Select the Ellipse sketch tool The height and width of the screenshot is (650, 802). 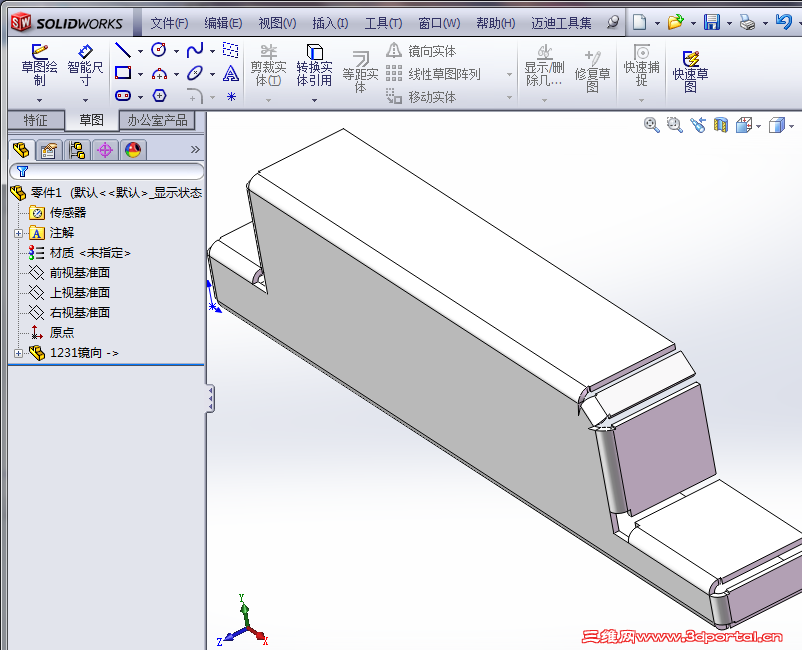pos(195,73)
